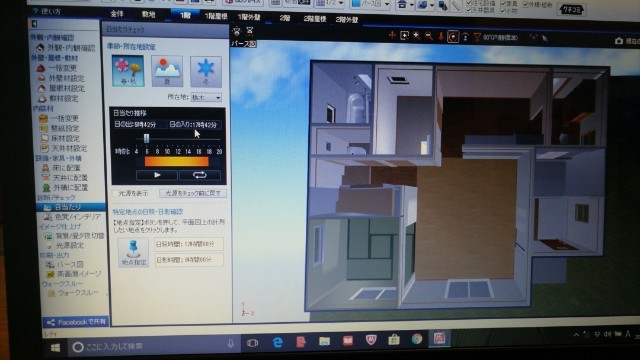Open 外壁材設定 in the sidebar
The height and width of the screenshot is (360, 640).
[x=61, y=78]
